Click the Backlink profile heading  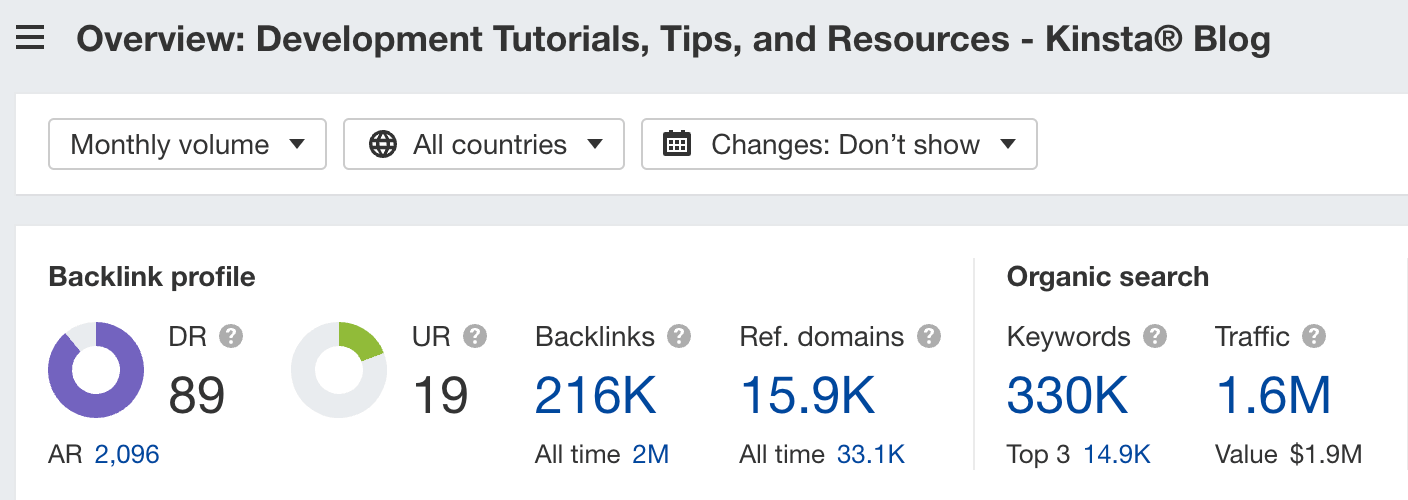point(152,277)
